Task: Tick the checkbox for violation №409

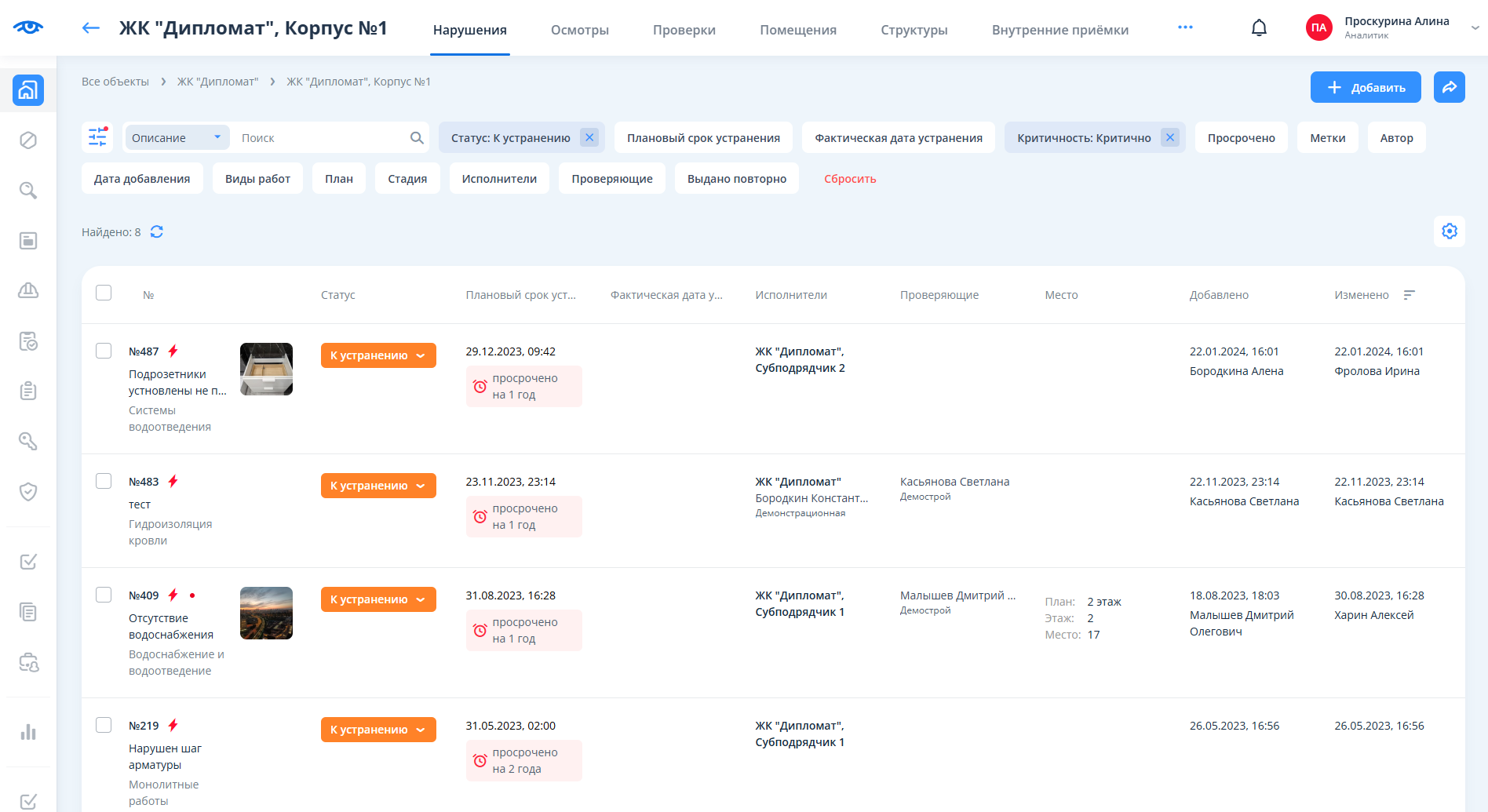Action: pyautogui.click(x=104, y=595)
